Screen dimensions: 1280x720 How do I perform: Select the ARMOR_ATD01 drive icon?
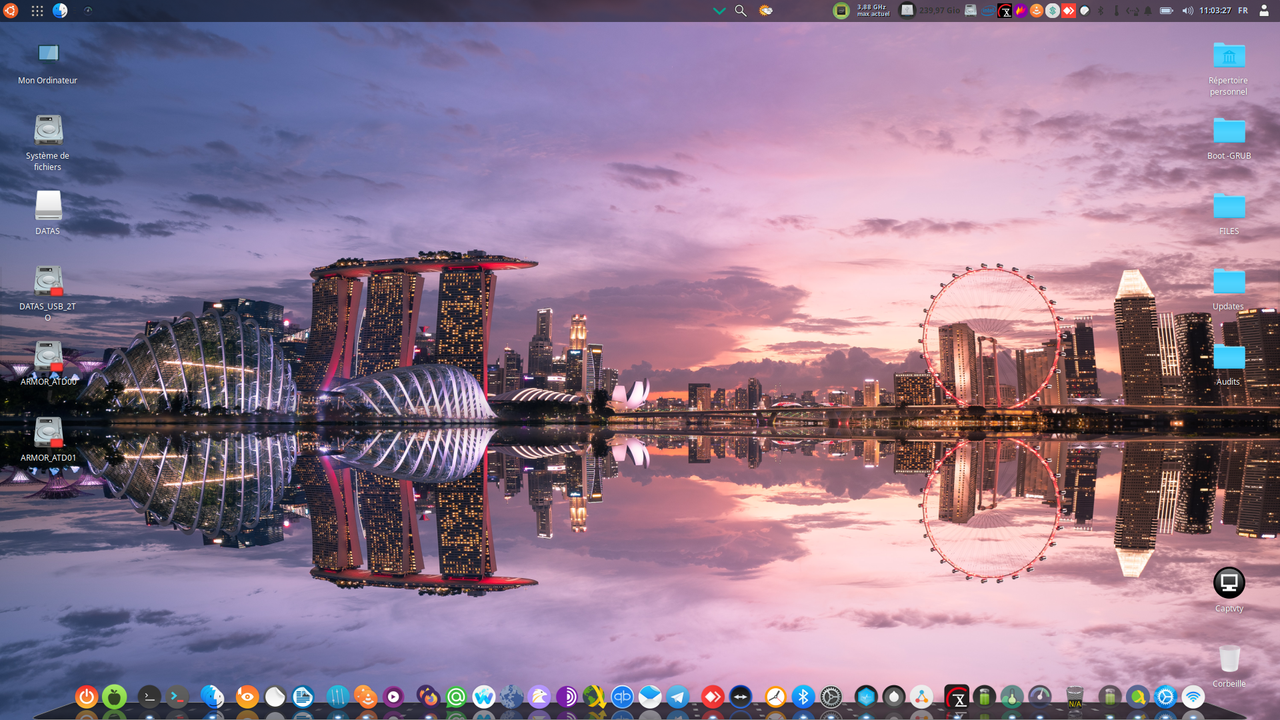[48, 432]
